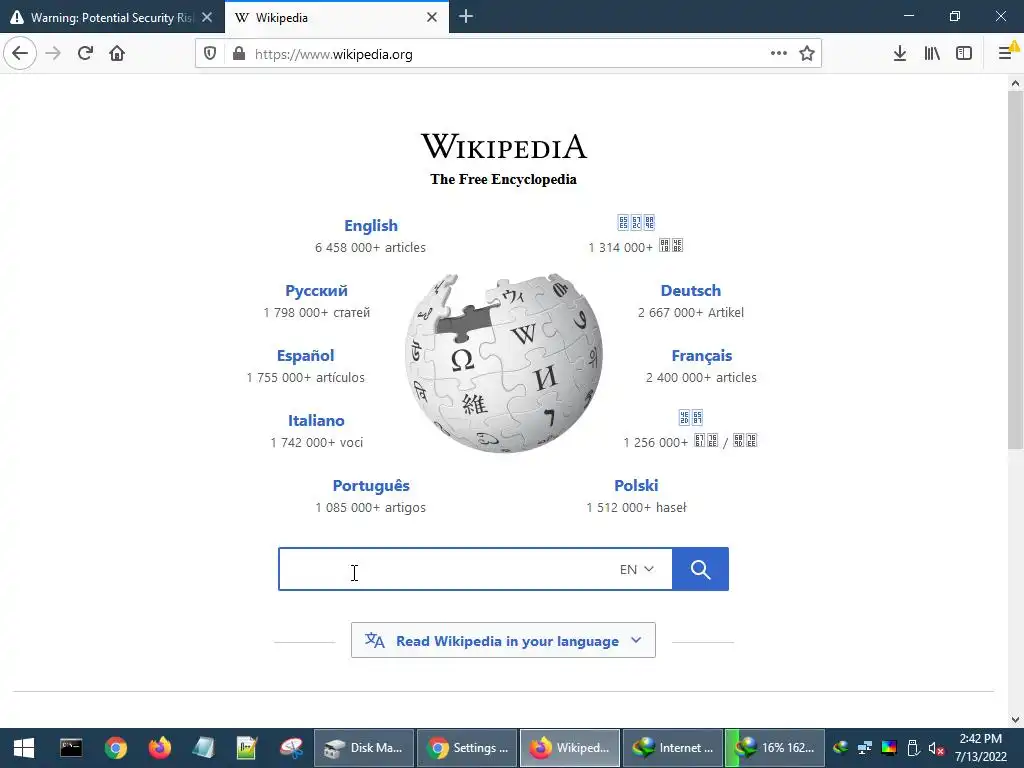
Task: Launch Command Prompt from taskbar
Action: click(71, 748)
